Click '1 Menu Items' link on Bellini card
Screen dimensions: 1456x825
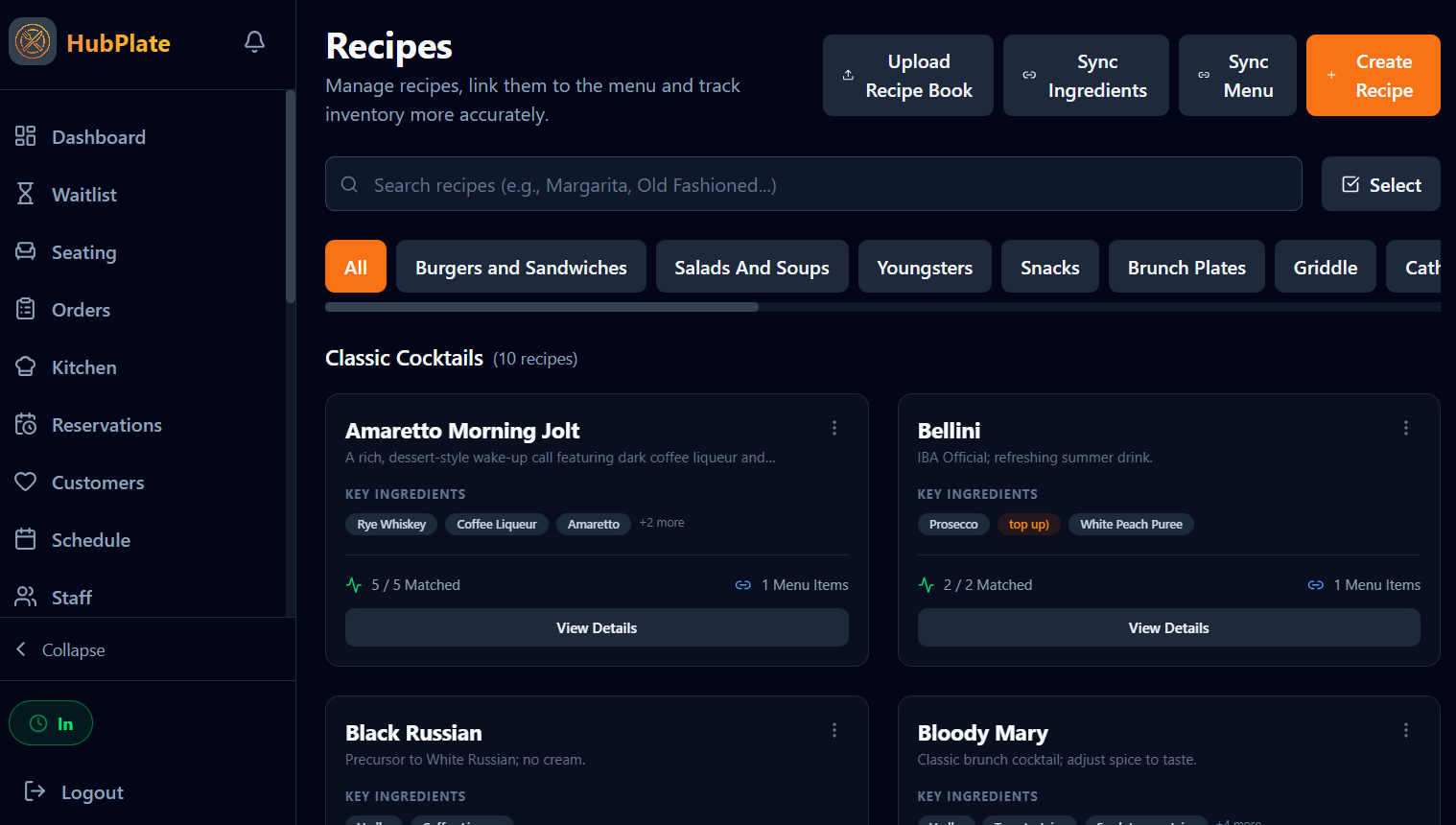click(x=1364, y=584)
